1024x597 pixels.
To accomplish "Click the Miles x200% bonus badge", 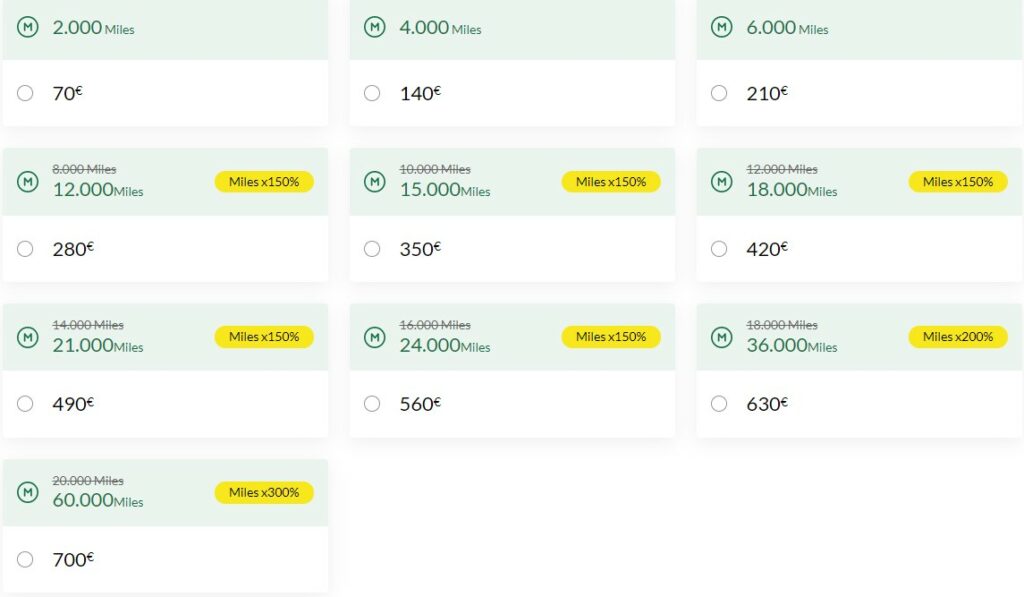I will (x=957, y=337).
